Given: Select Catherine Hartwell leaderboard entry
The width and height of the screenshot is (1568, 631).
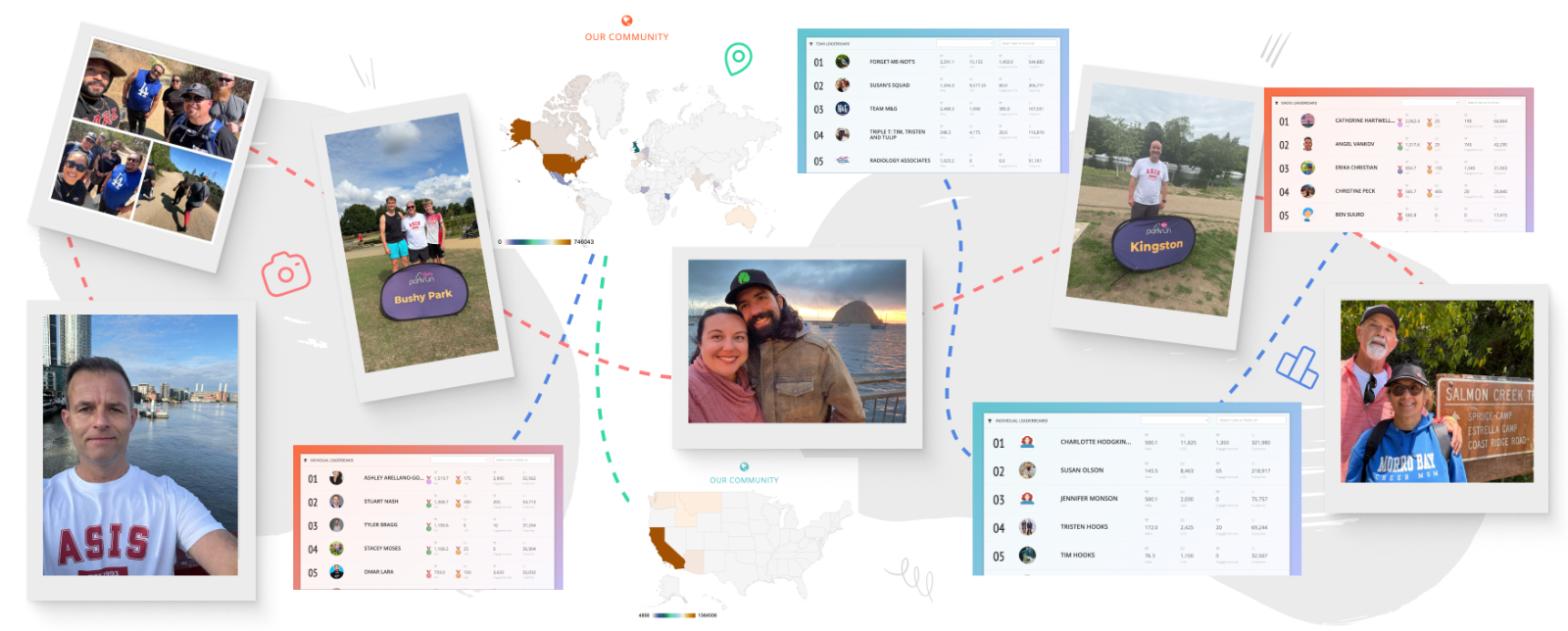Looking at the screenshot, I should pos(1363,121).
